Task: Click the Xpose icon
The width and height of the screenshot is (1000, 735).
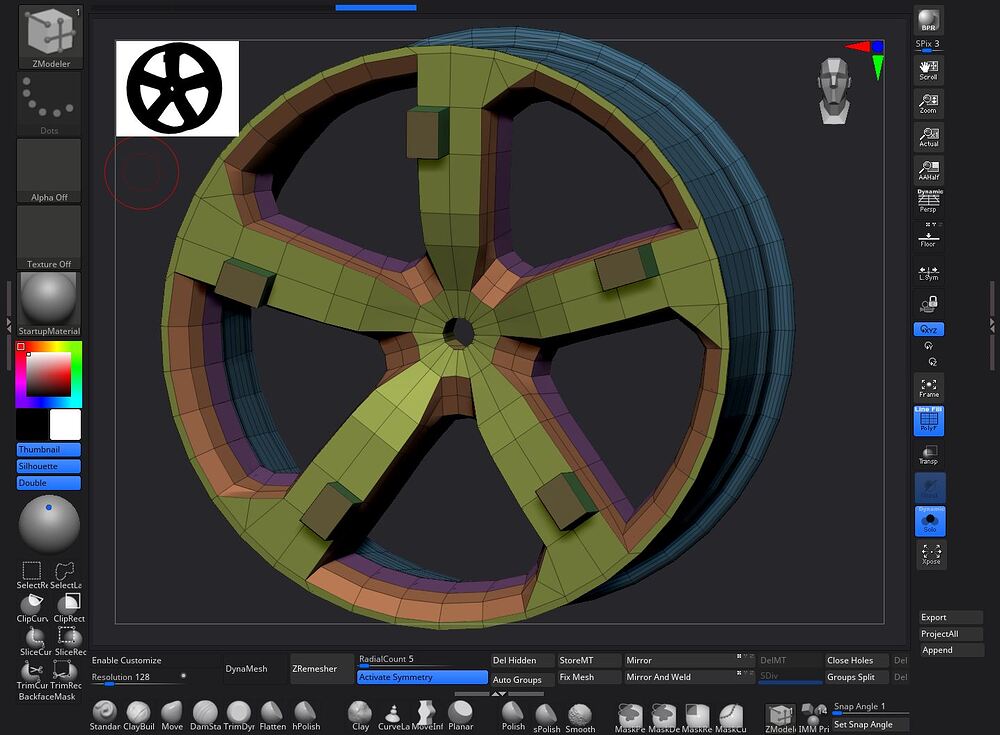Action: click(930, 554)
